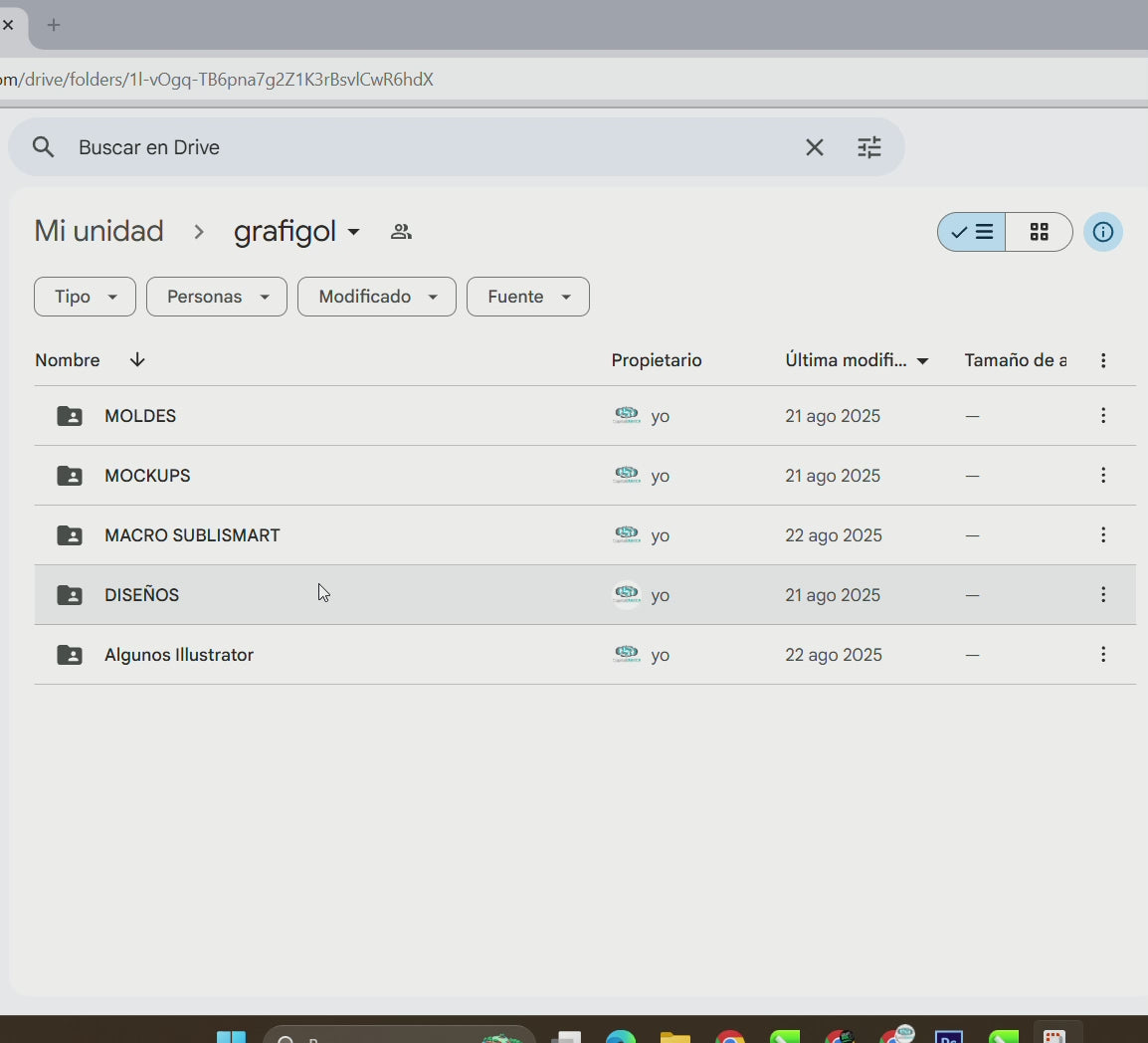Expand the Personas filter dropdown
Screen dimensions: 1148x1043
(217, 297)
